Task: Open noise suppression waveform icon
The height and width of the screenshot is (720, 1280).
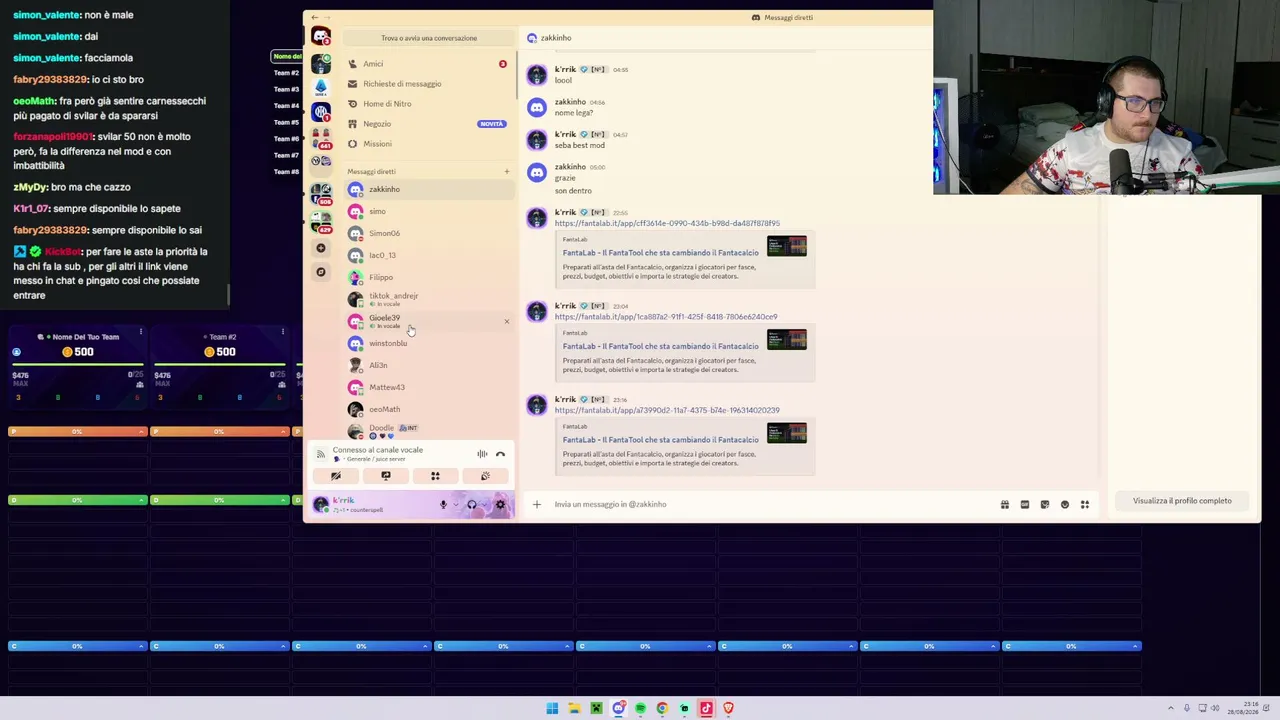Action: point(482,454)
